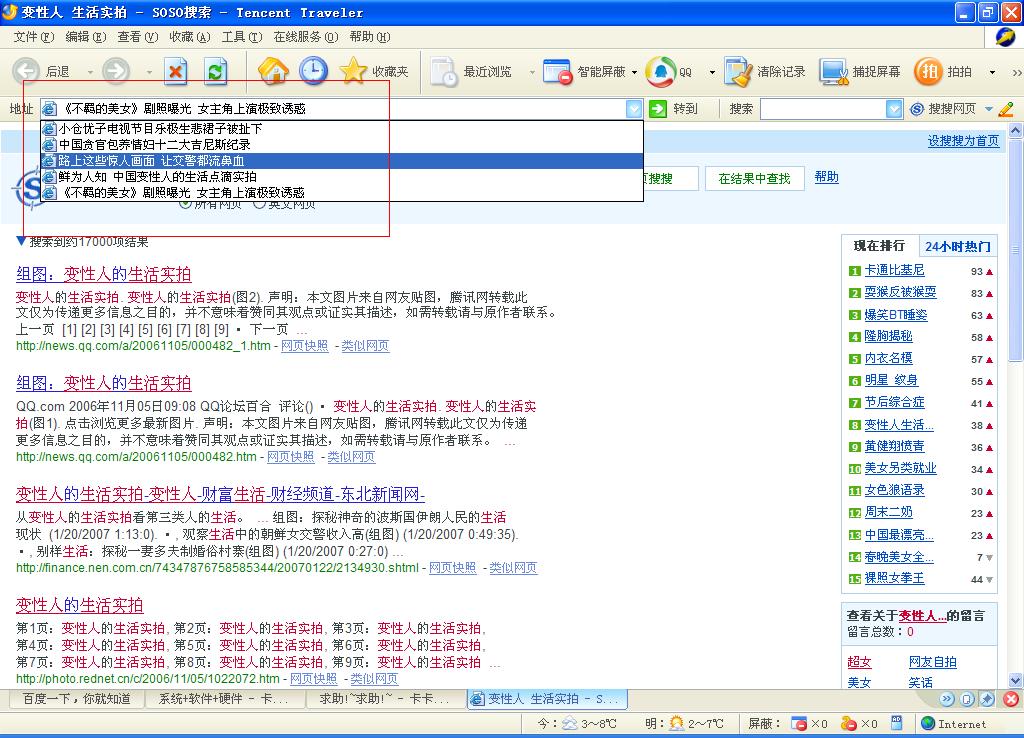Open the 网页快照 link for news.qq.com 000482_1.htm

click(x=304, y=345)
